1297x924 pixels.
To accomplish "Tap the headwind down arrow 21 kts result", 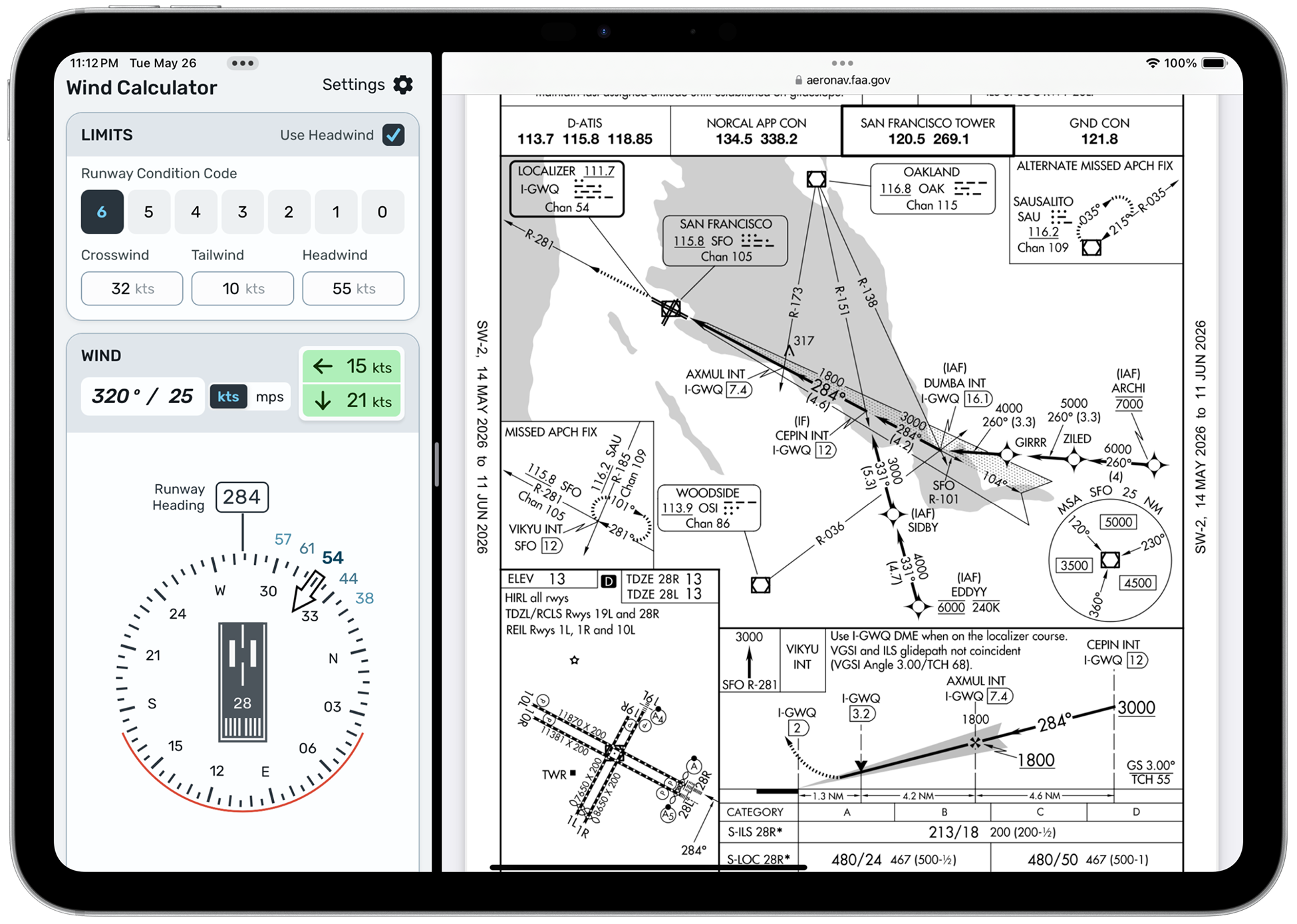I will [x=352, y=400].
